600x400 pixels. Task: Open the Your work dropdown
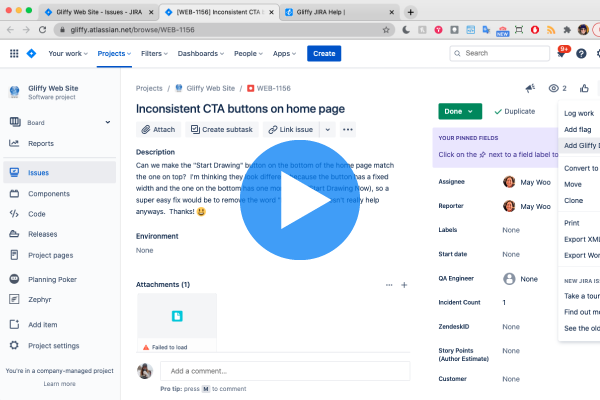[68, 54]
